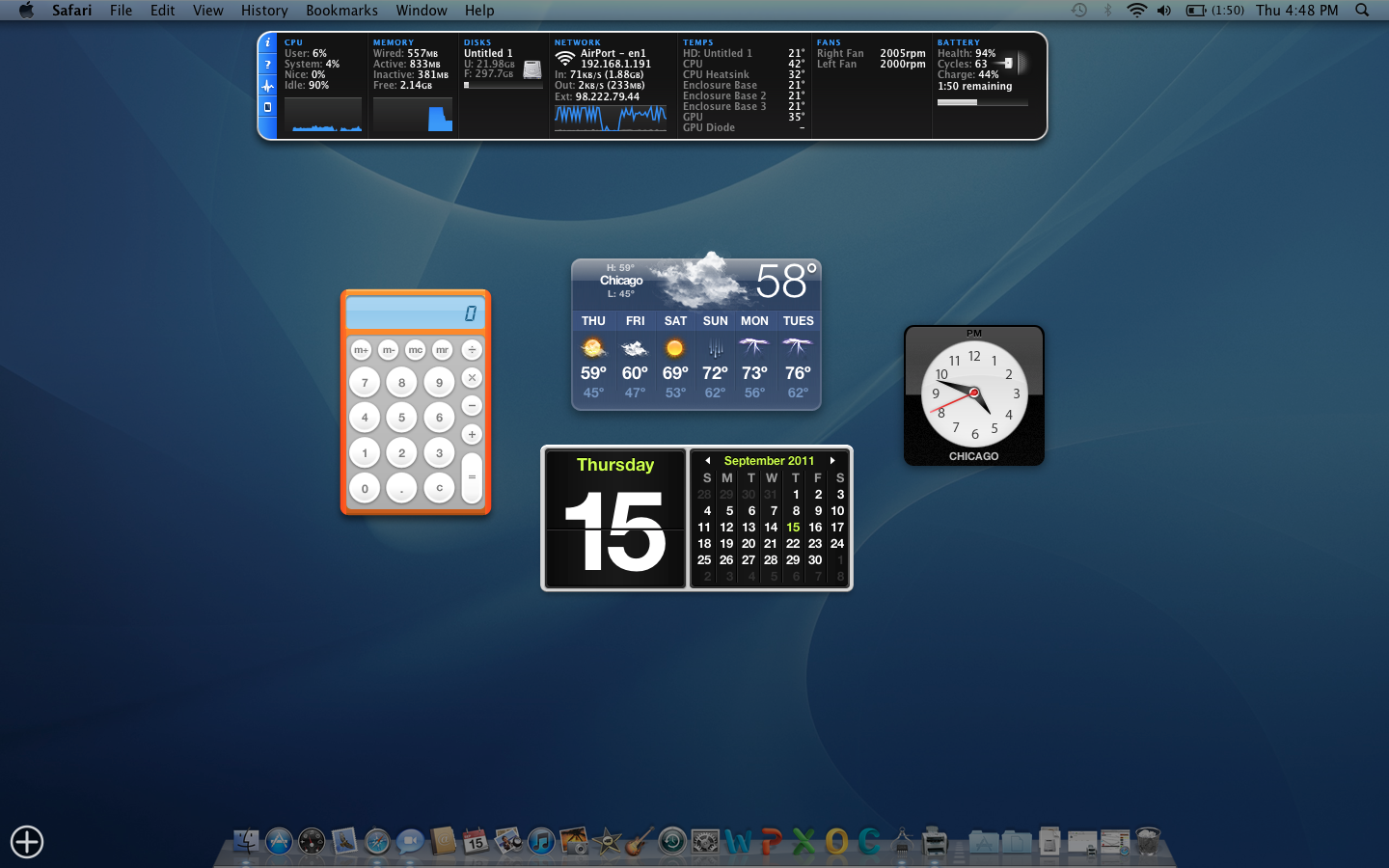Open Time Machine from the Dock

[672, 842]
